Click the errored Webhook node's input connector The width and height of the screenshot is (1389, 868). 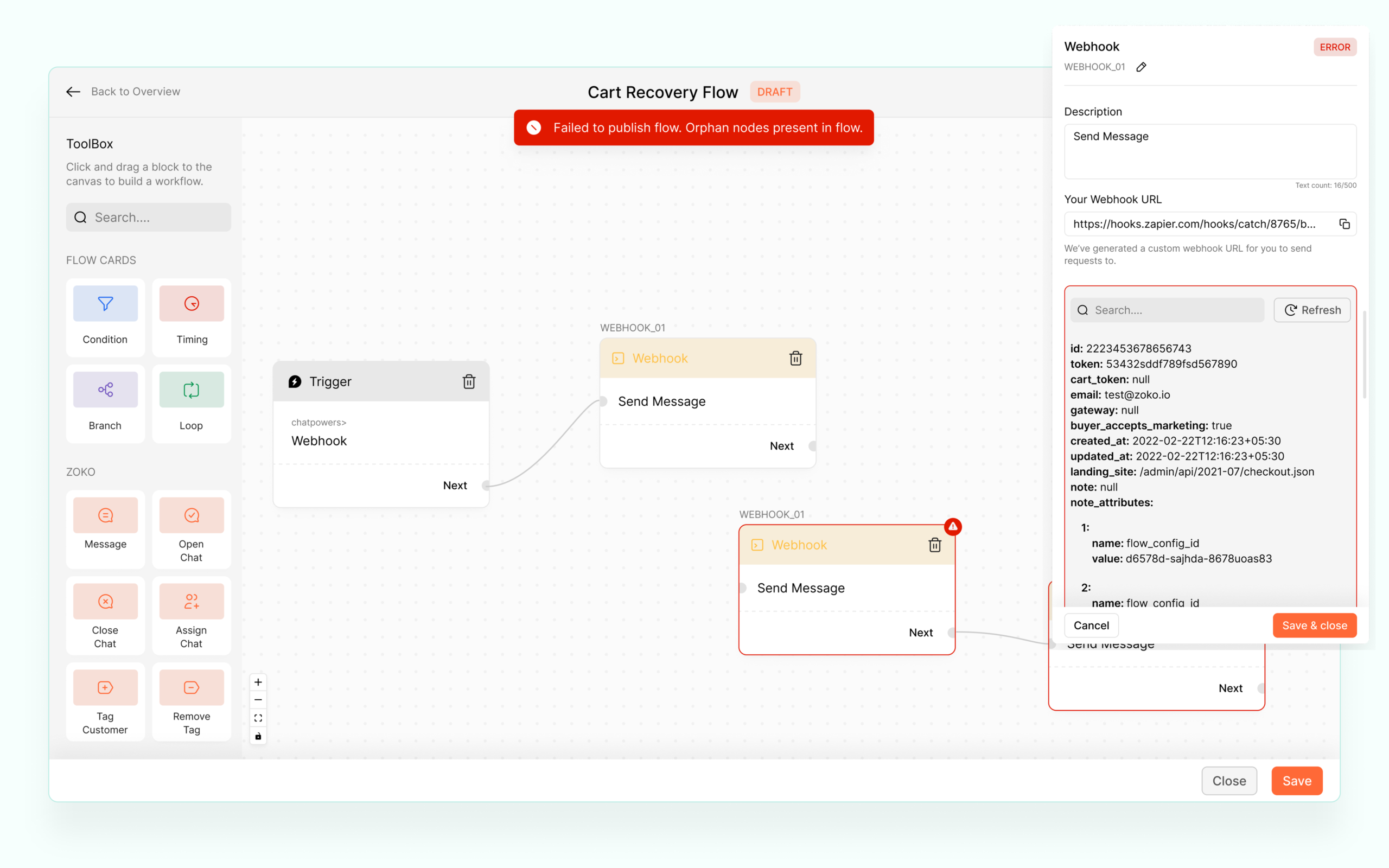click(743, 588)
